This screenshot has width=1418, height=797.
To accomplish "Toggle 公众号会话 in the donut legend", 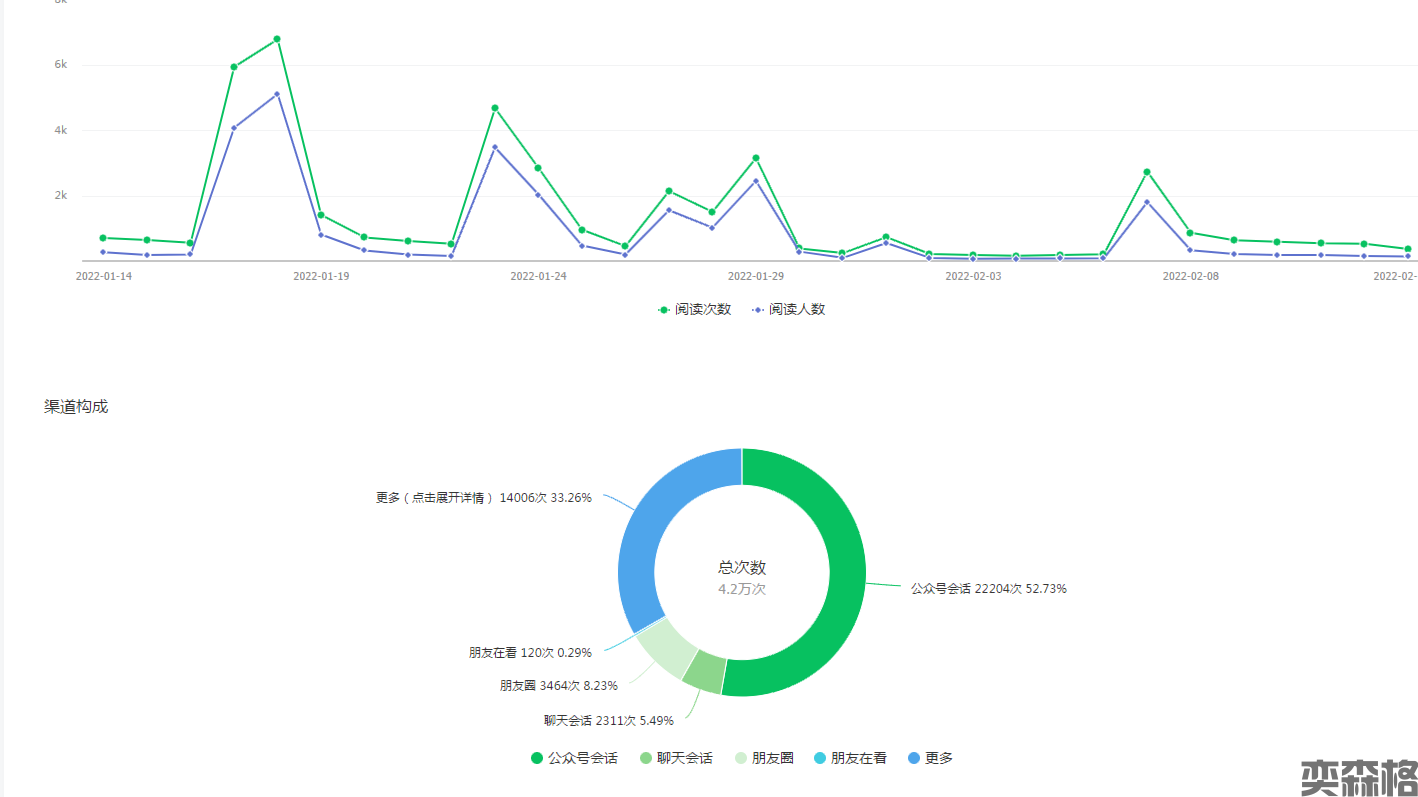I will tap(574, 758).
